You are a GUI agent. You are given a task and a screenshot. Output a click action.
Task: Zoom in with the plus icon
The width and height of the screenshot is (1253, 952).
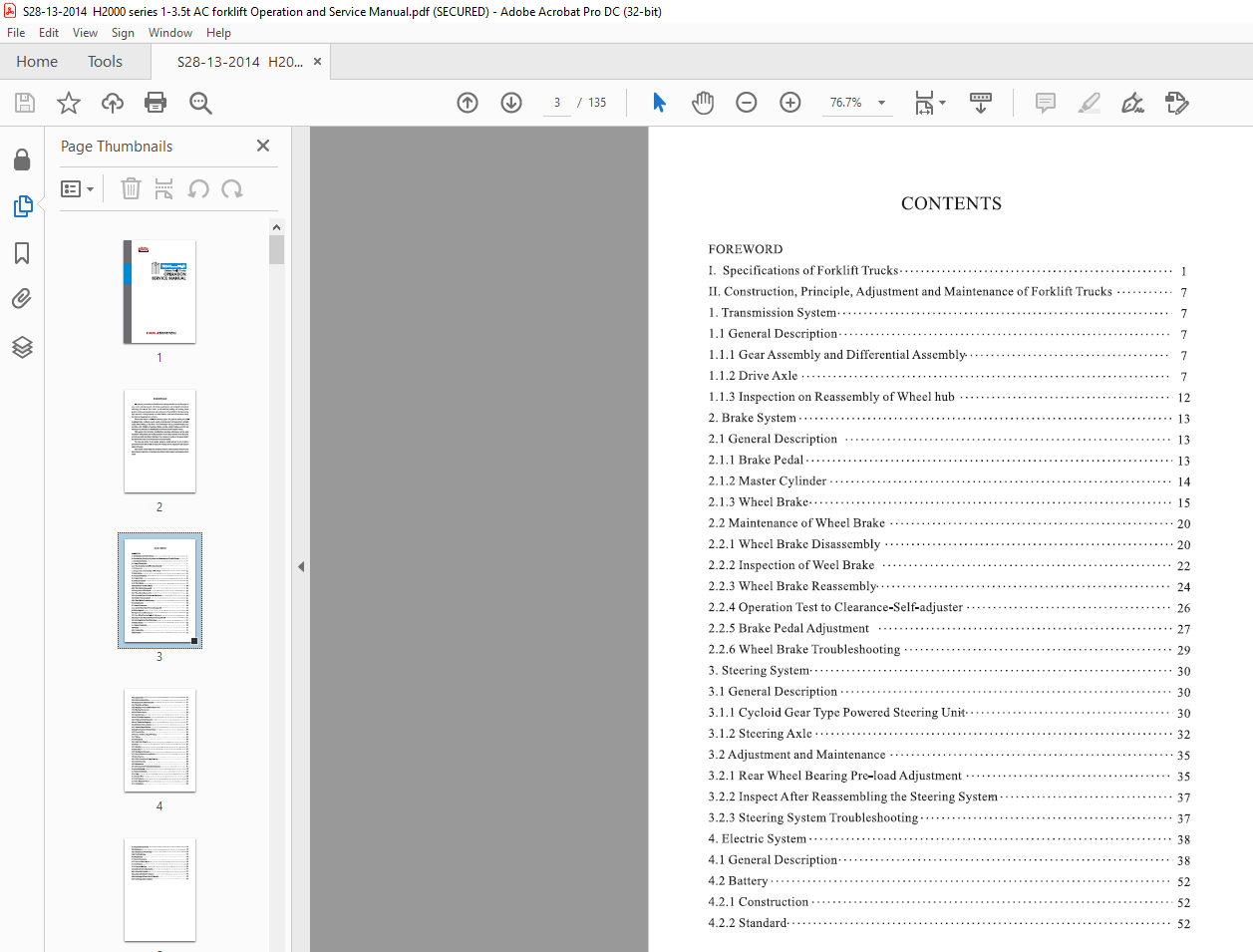790,103
